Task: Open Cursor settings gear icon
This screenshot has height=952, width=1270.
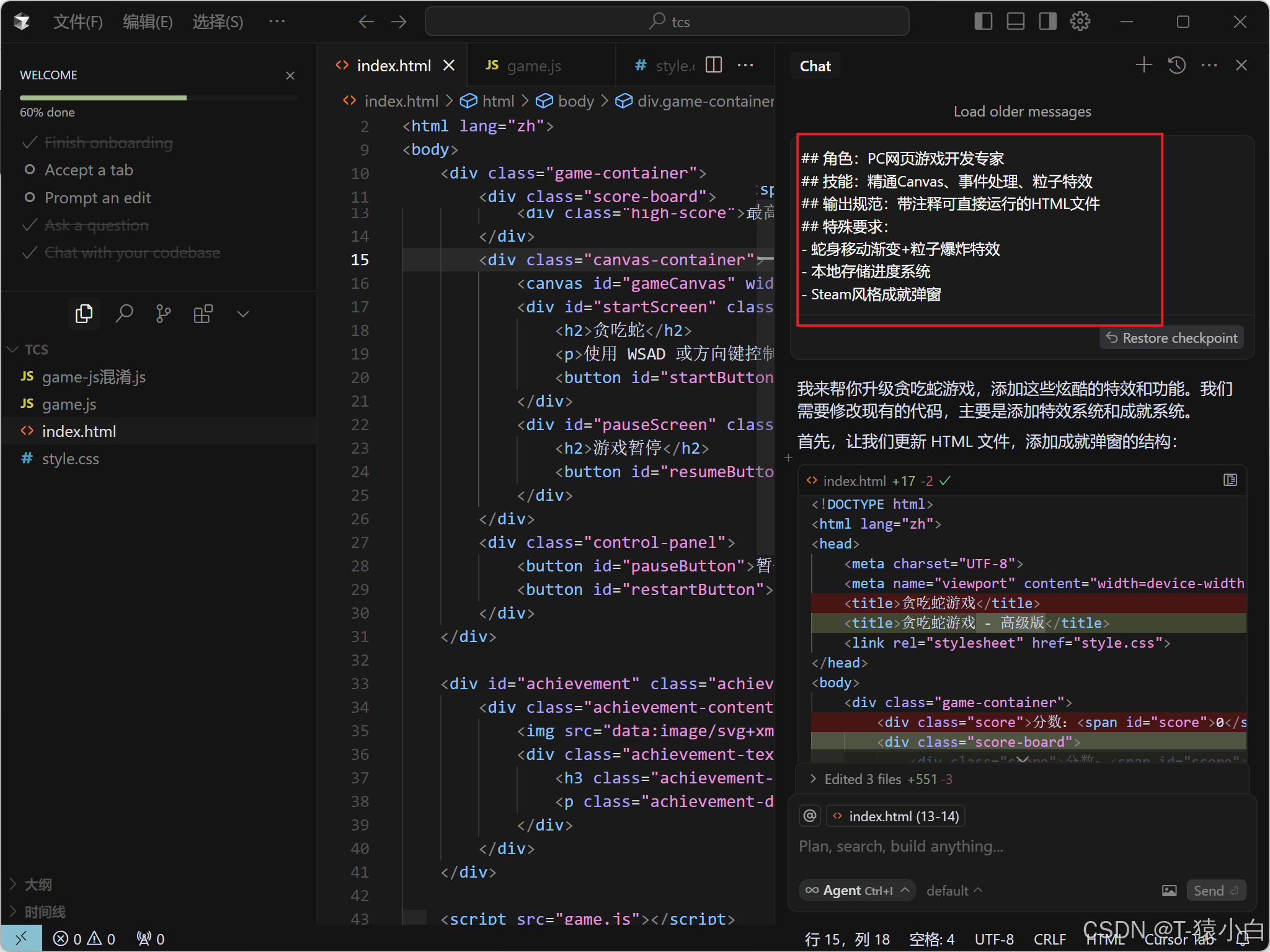Action: 1080,22
